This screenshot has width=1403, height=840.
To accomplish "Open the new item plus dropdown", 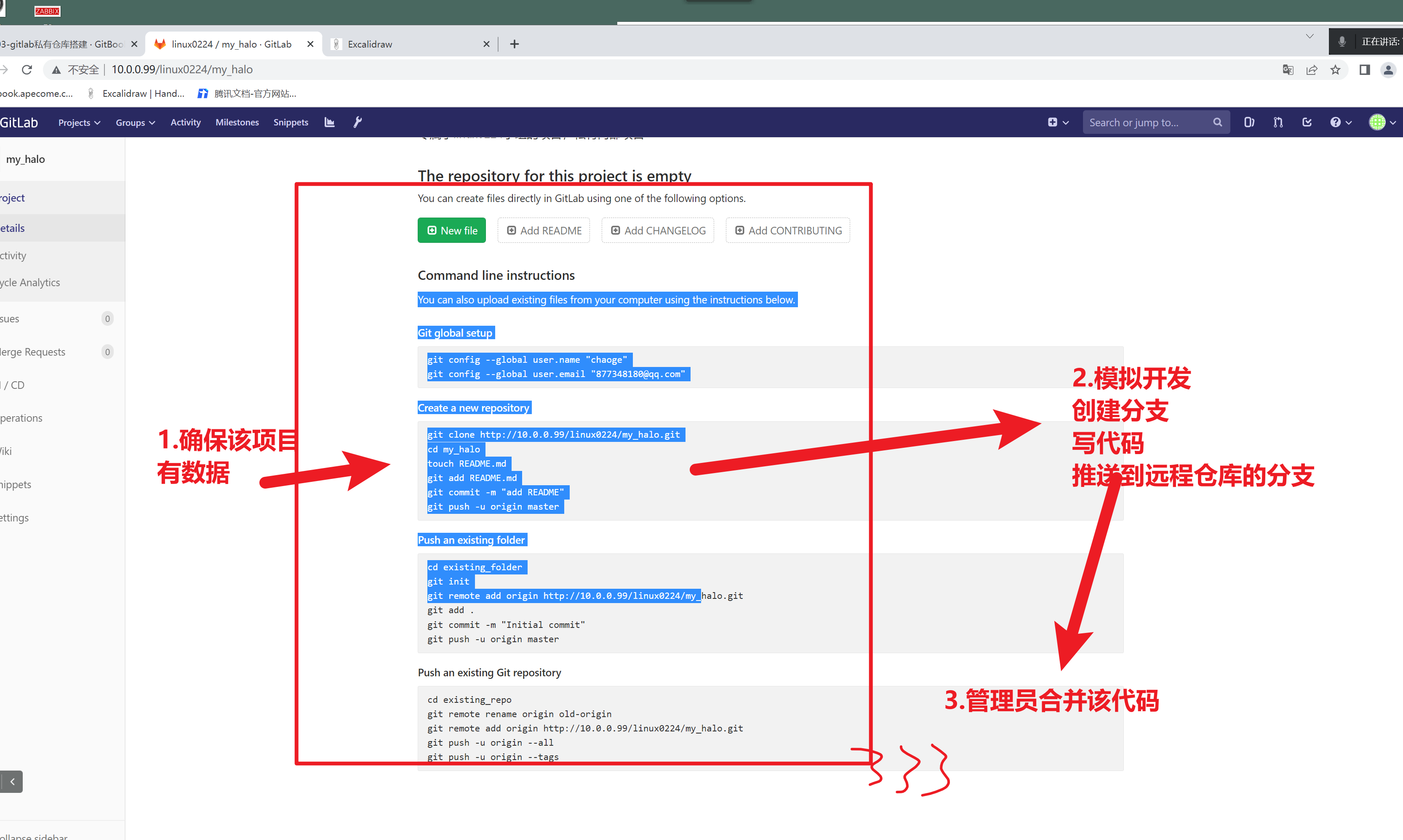I will point(1057,122).
